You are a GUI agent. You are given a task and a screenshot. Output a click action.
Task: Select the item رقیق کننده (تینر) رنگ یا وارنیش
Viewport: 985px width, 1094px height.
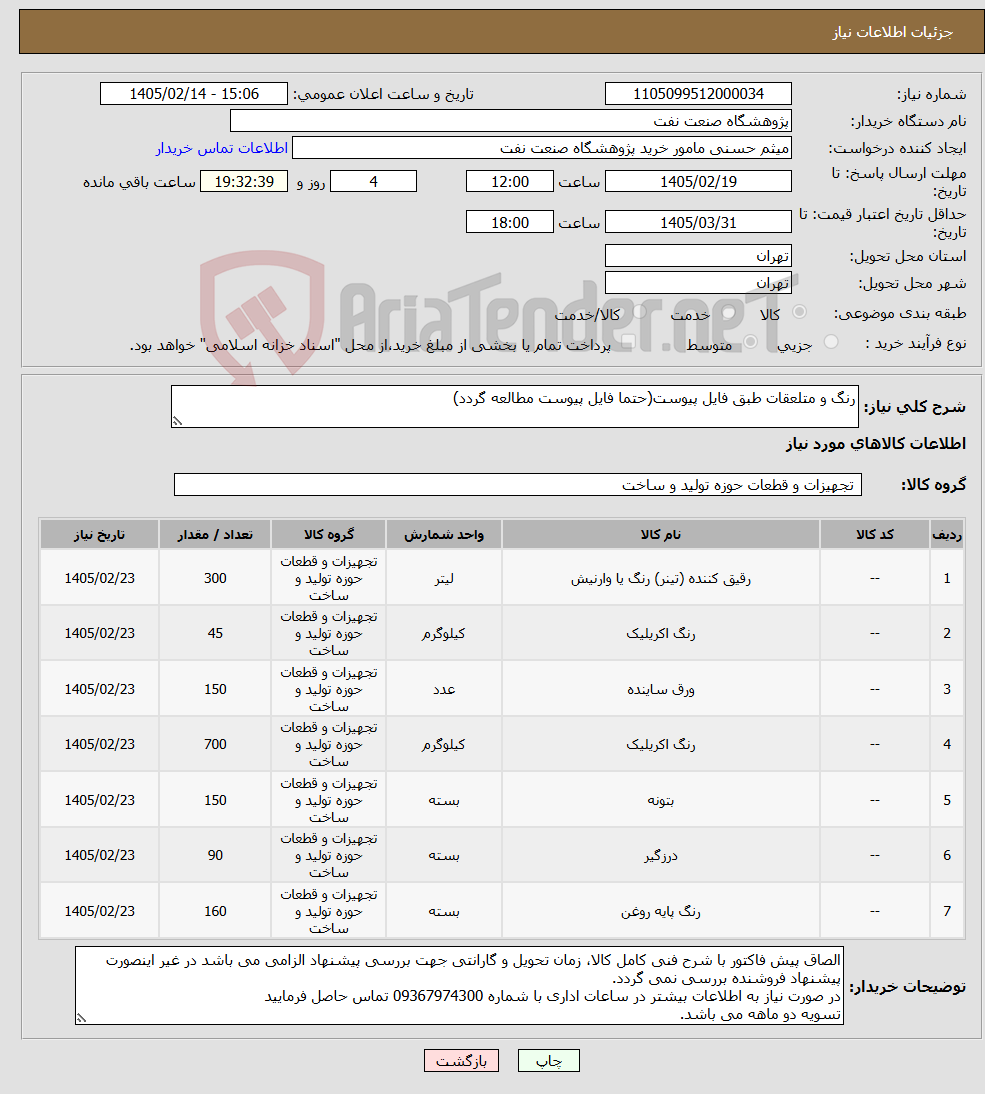click(661, 578)
